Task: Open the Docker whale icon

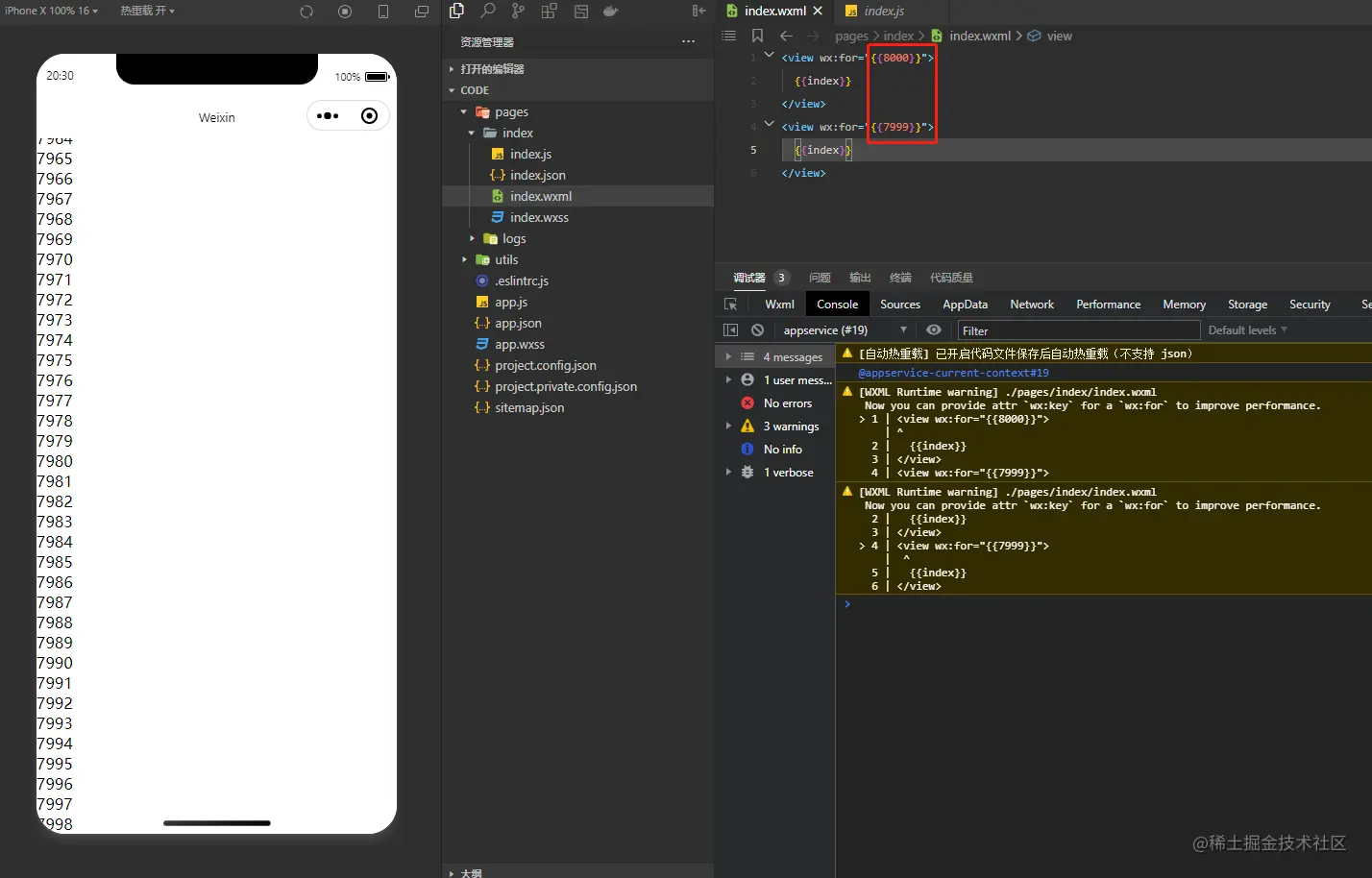Action: coord(610,11)
